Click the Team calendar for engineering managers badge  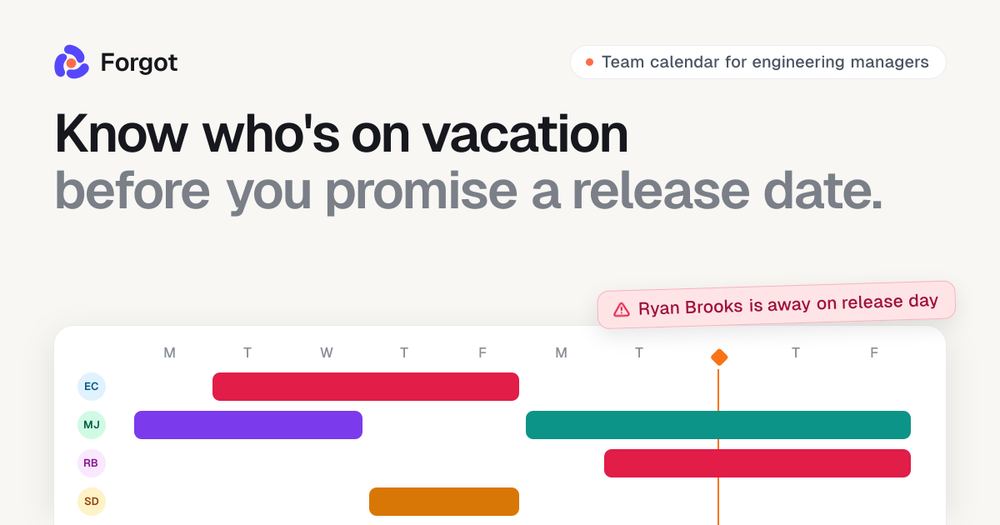[x=758, y=62]
